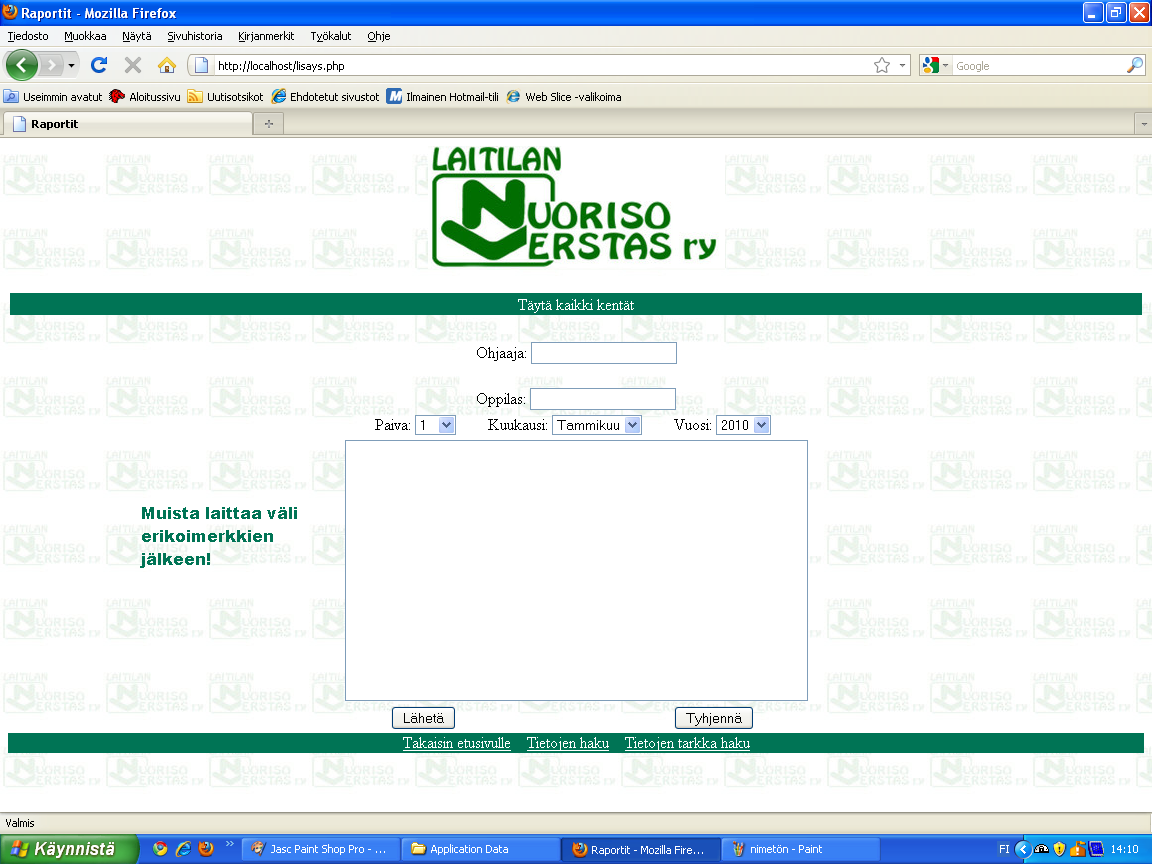The width and height of the screenshot is (1152, 864).
Task: Clear the form with Tyhjennä button
Action: click(713, 718)
